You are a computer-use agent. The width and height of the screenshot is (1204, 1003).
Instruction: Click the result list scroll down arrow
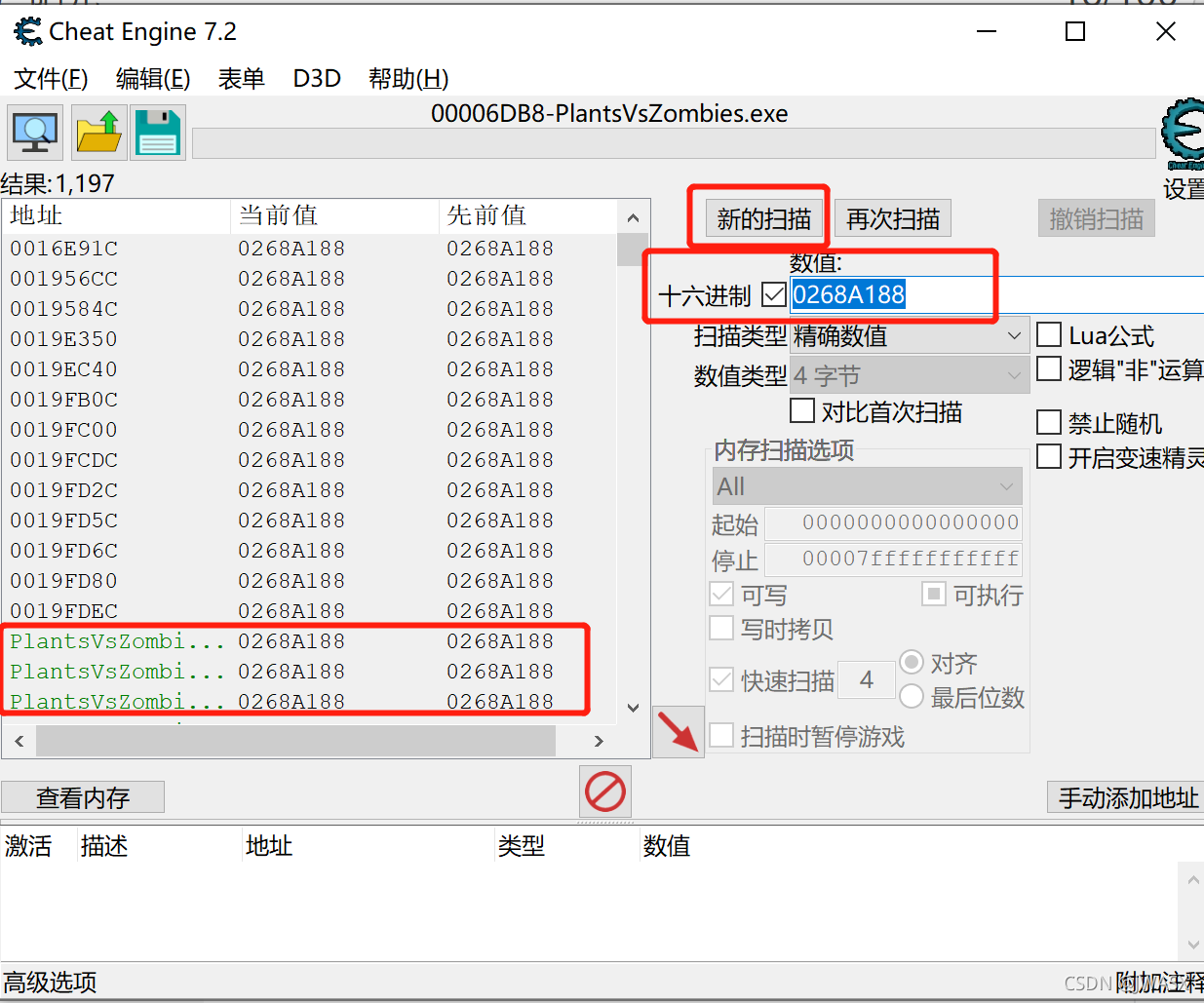click(x=633, y=708)
